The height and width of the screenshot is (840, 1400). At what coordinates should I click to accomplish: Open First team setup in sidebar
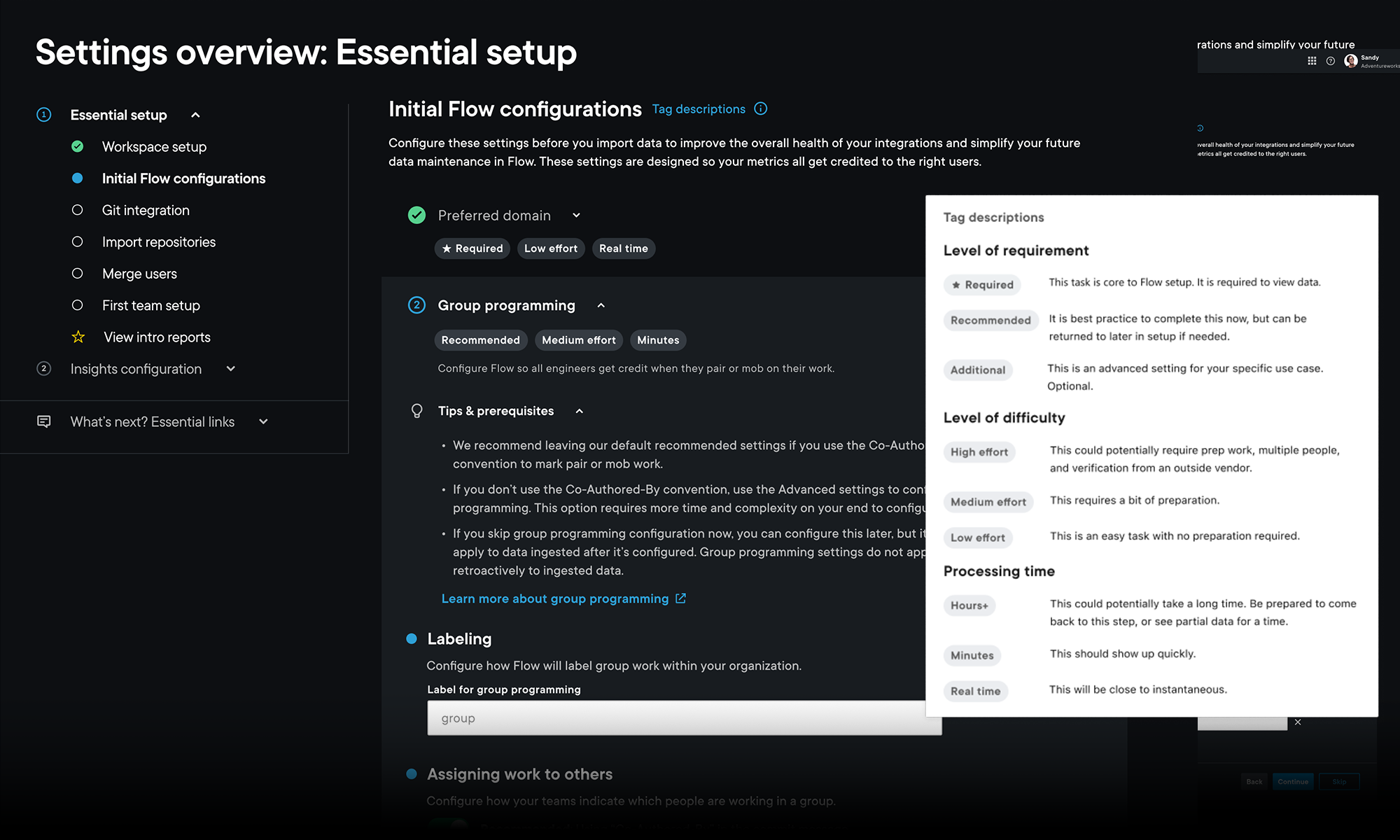click(151, 305)
